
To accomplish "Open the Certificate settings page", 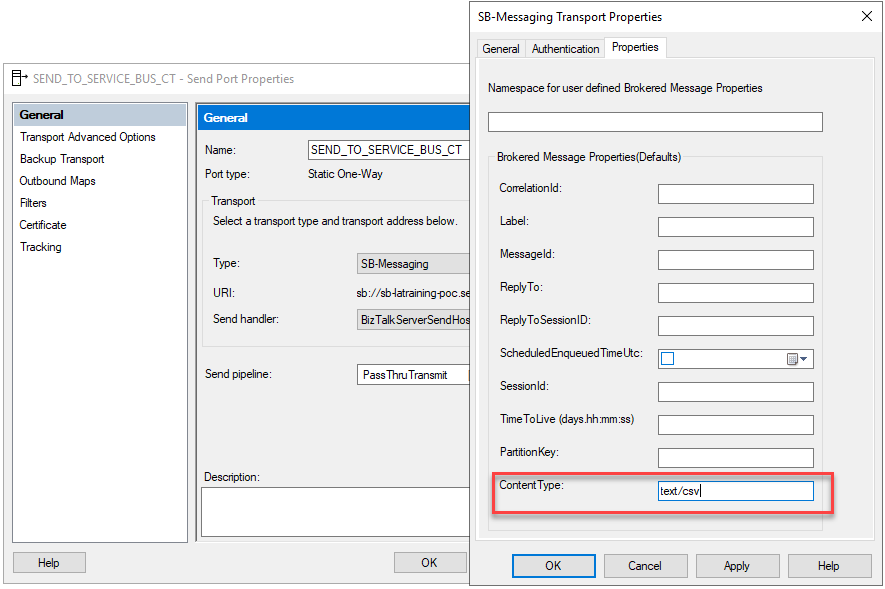I will [x=42, y=224].
